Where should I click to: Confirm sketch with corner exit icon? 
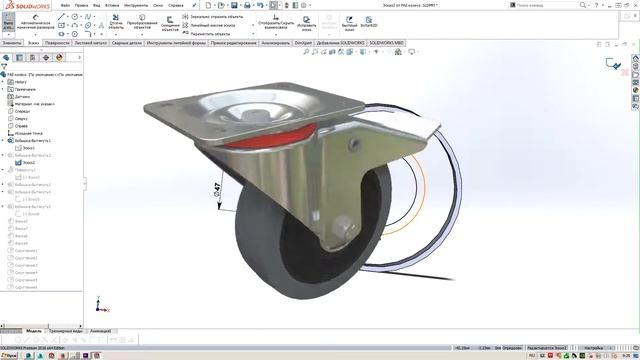[x=613, y=63]
